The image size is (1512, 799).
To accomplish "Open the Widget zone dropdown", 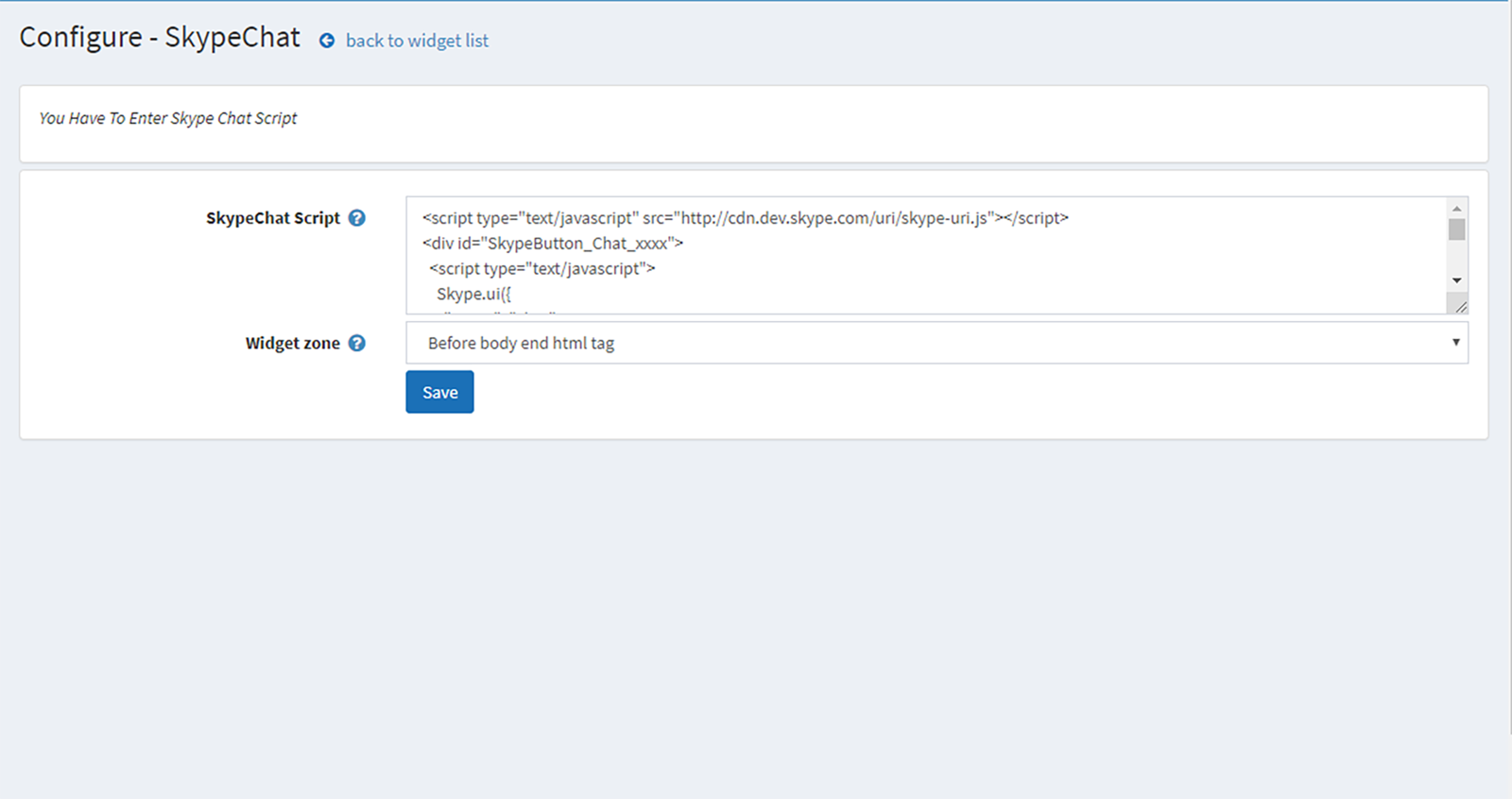I will tap(936, 343).
